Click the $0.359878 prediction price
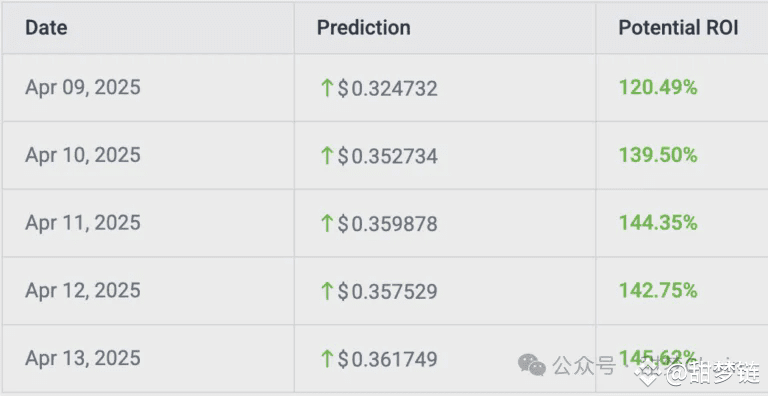The height and width of the screenshot is (396, 768). tap(387, 224)
